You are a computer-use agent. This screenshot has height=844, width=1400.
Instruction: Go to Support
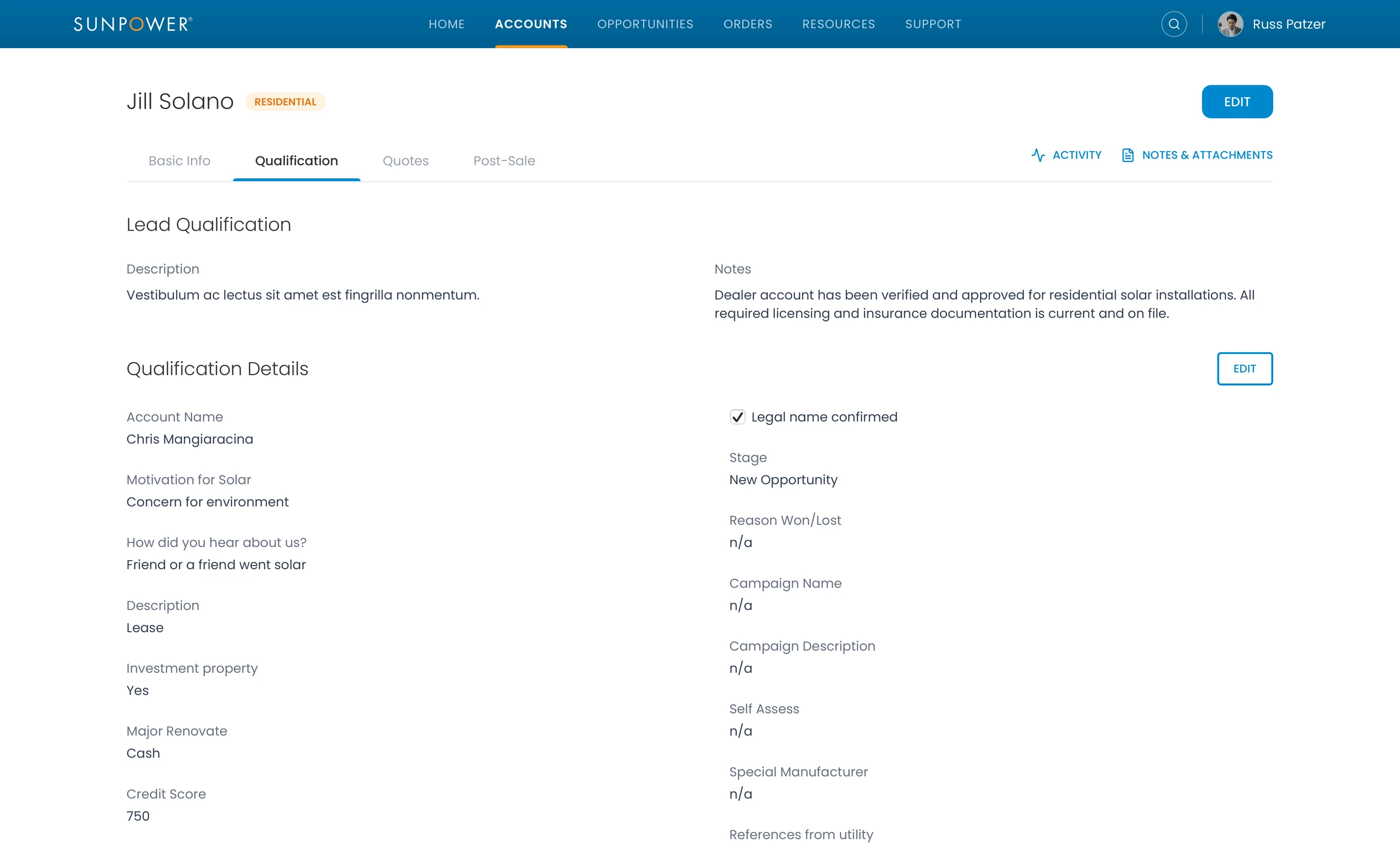point(933,24)
